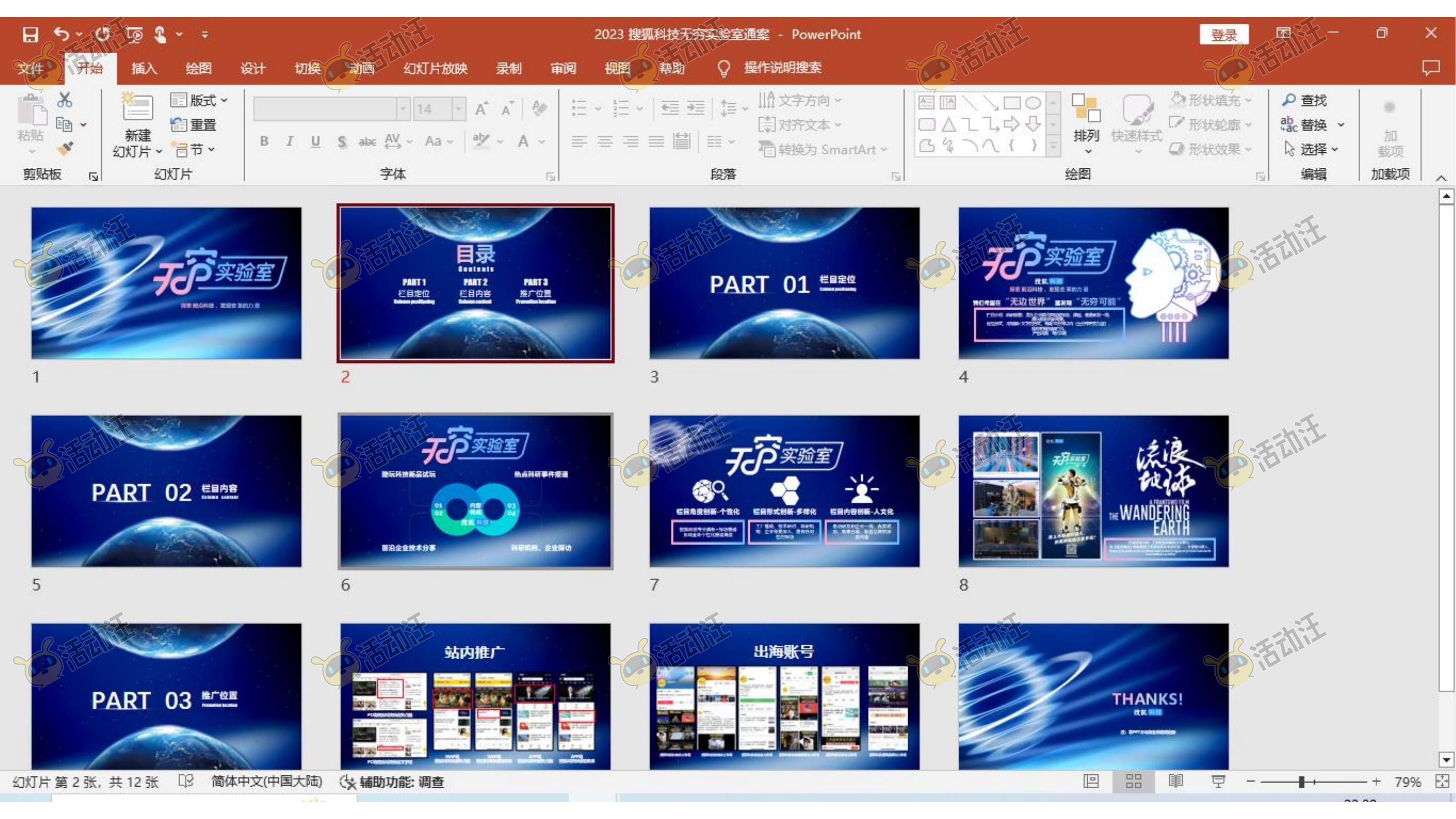Open the Text Direction (文字方向) dropdown
The image size is (1456, 819).
[799, 100]
